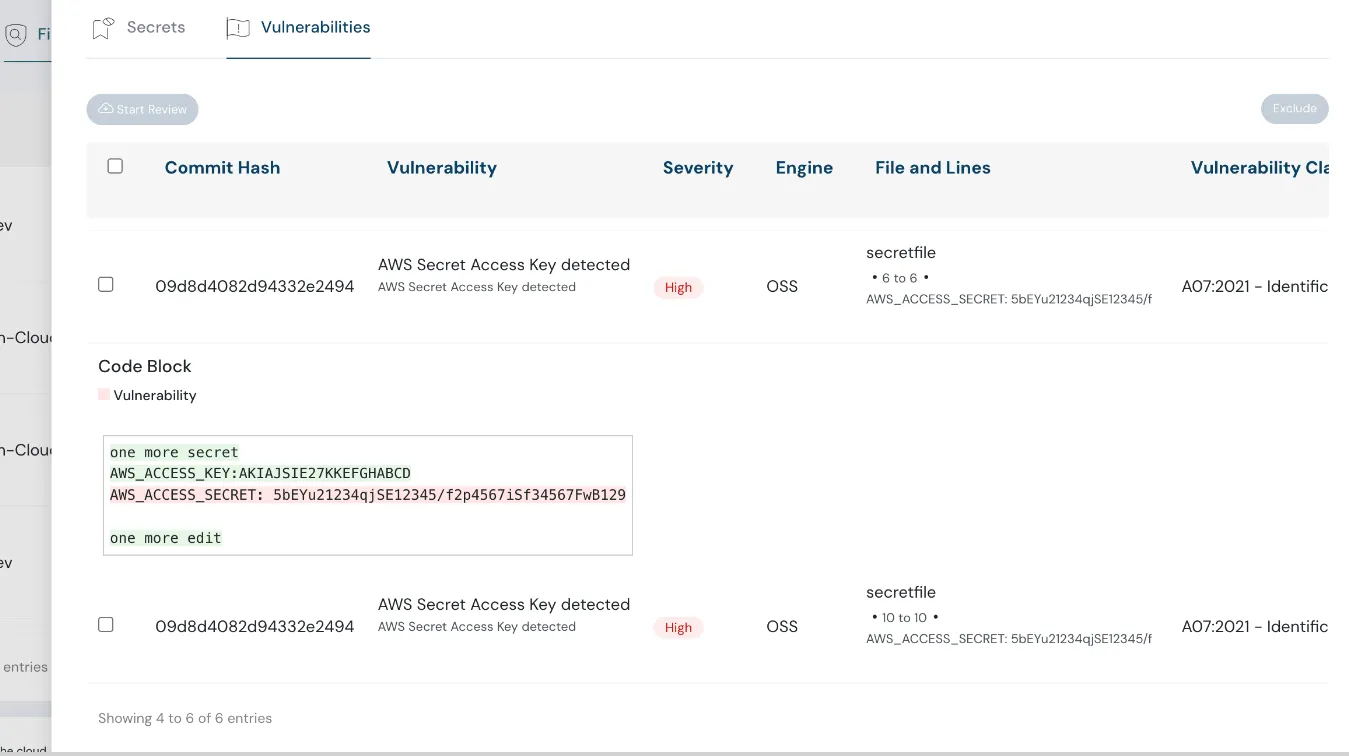Click the Exclude button
The height and width of the screenshot is (756, 1349).
pyautogui.click(x=1294, y=108)
